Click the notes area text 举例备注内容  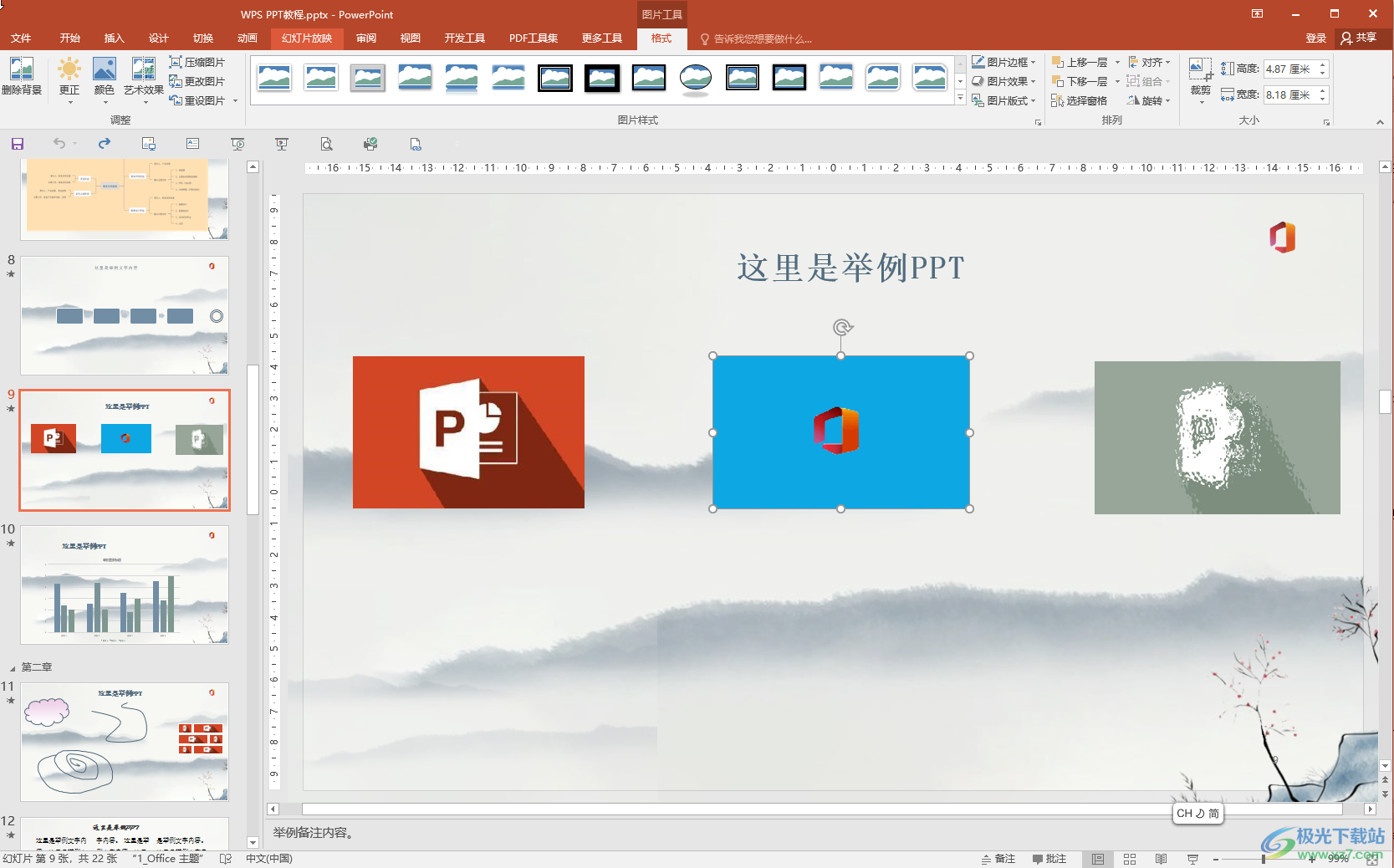pos(314,833)
